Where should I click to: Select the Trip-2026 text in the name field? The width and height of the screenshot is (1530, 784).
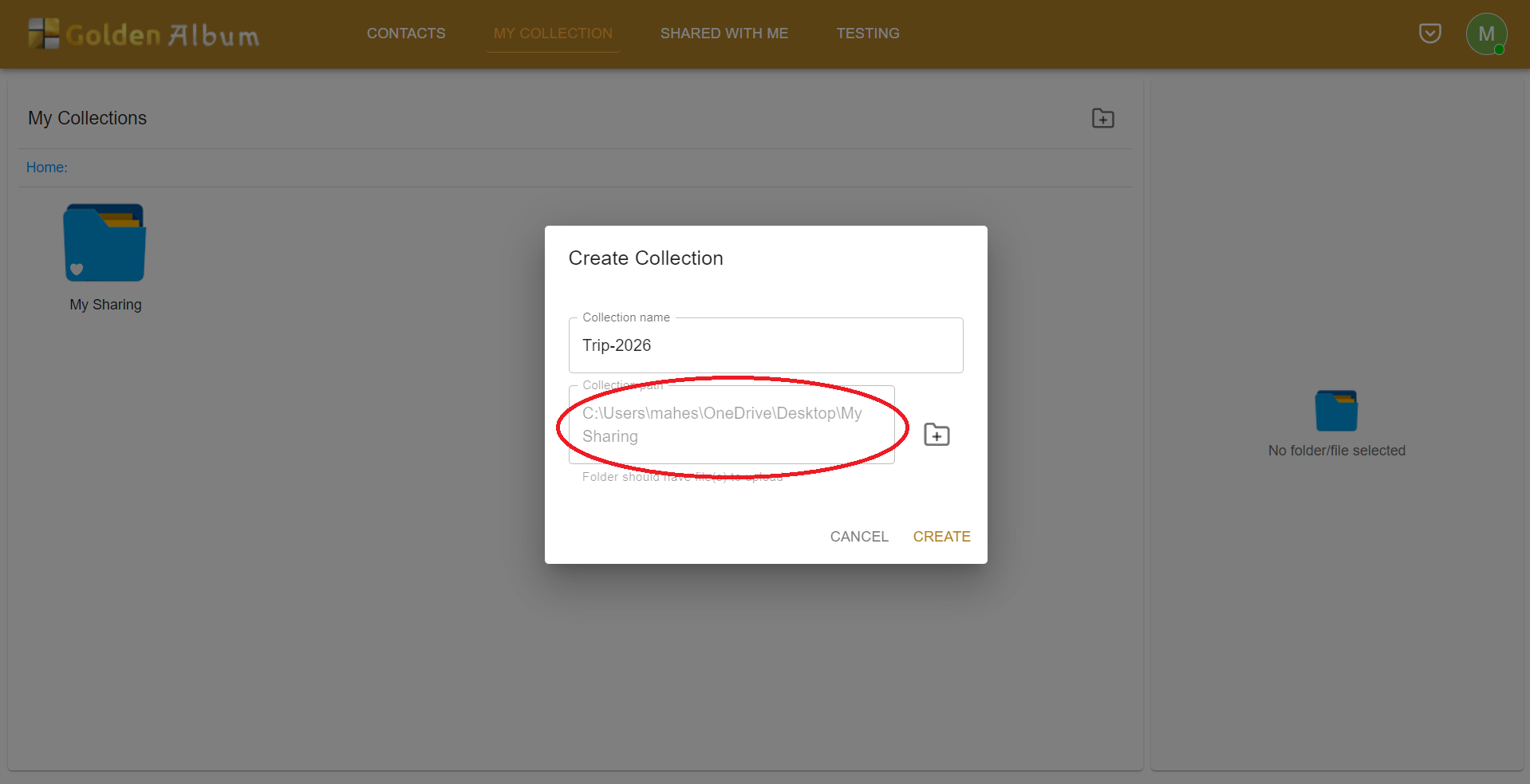tap(617, 345)
